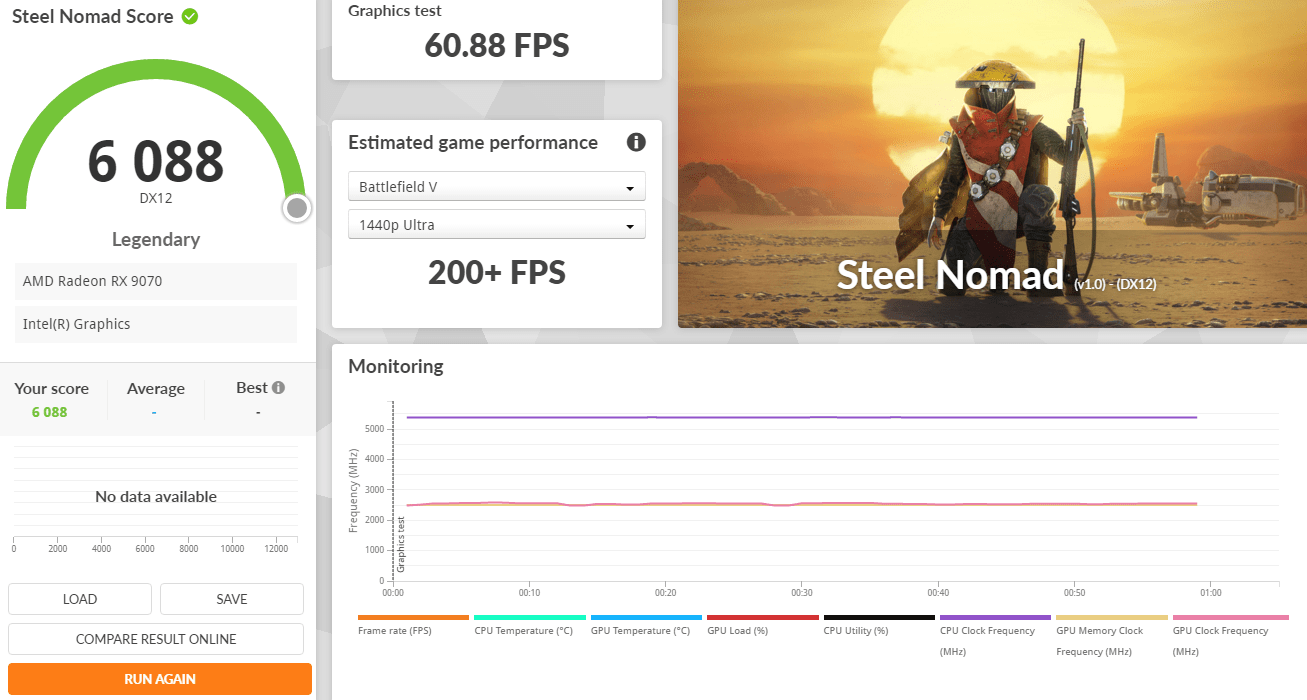
Task: Click the SAVE button
Action: [232, 599]
